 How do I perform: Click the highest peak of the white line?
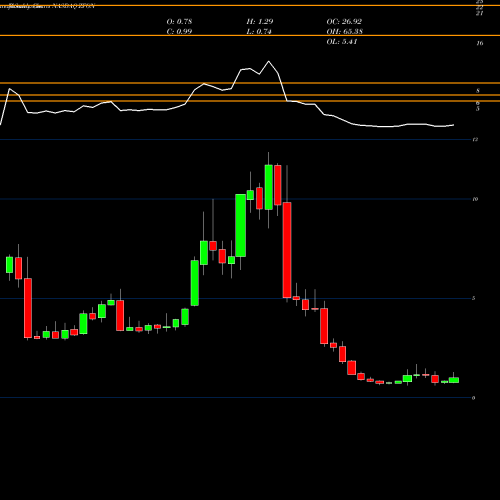point(269,61)
